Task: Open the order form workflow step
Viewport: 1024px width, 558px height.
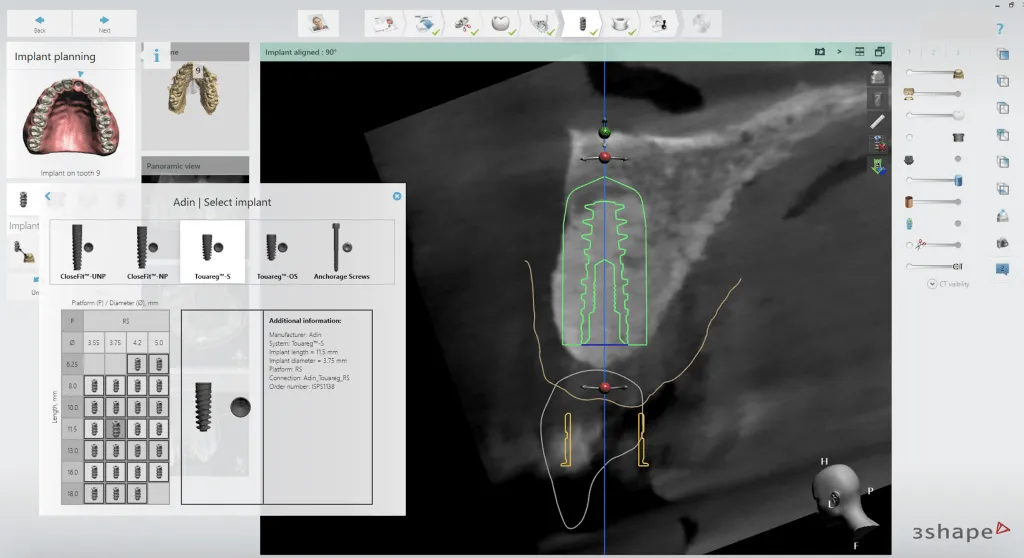Action: (x=384, y=24)
